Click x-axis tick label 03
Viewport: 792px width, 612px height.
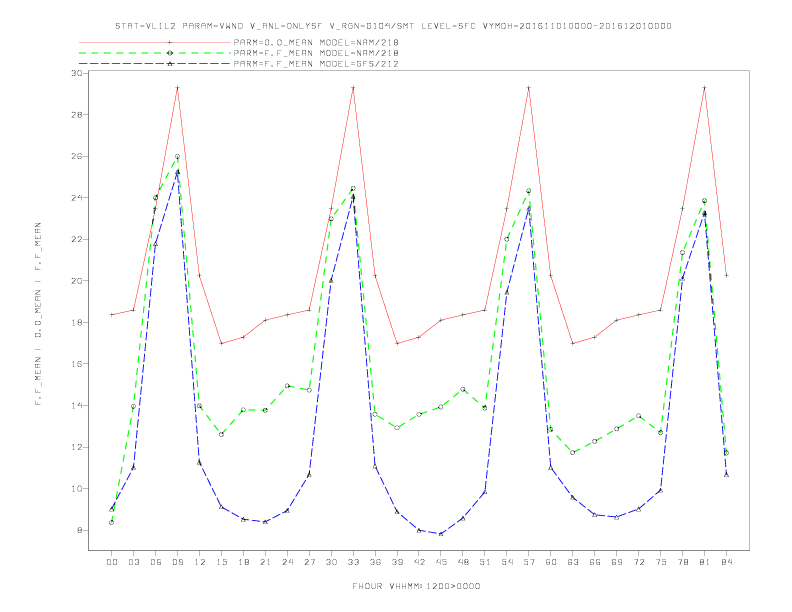pyautogui.click(x=133, y=562)
